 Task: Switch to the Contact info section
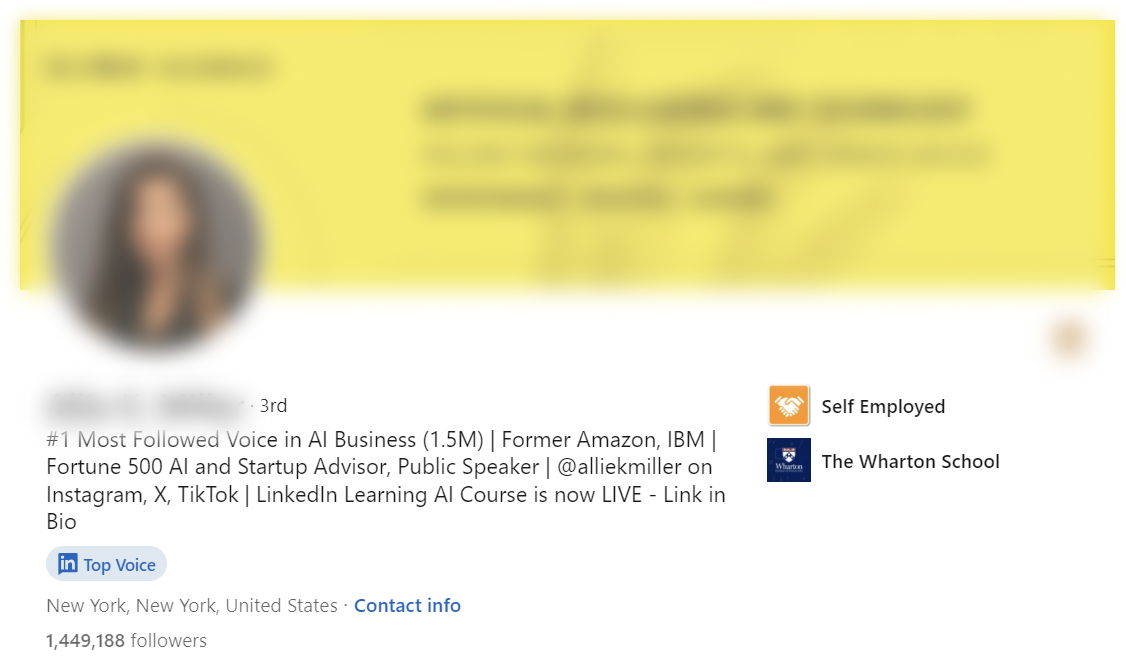(x=407, y=606)
